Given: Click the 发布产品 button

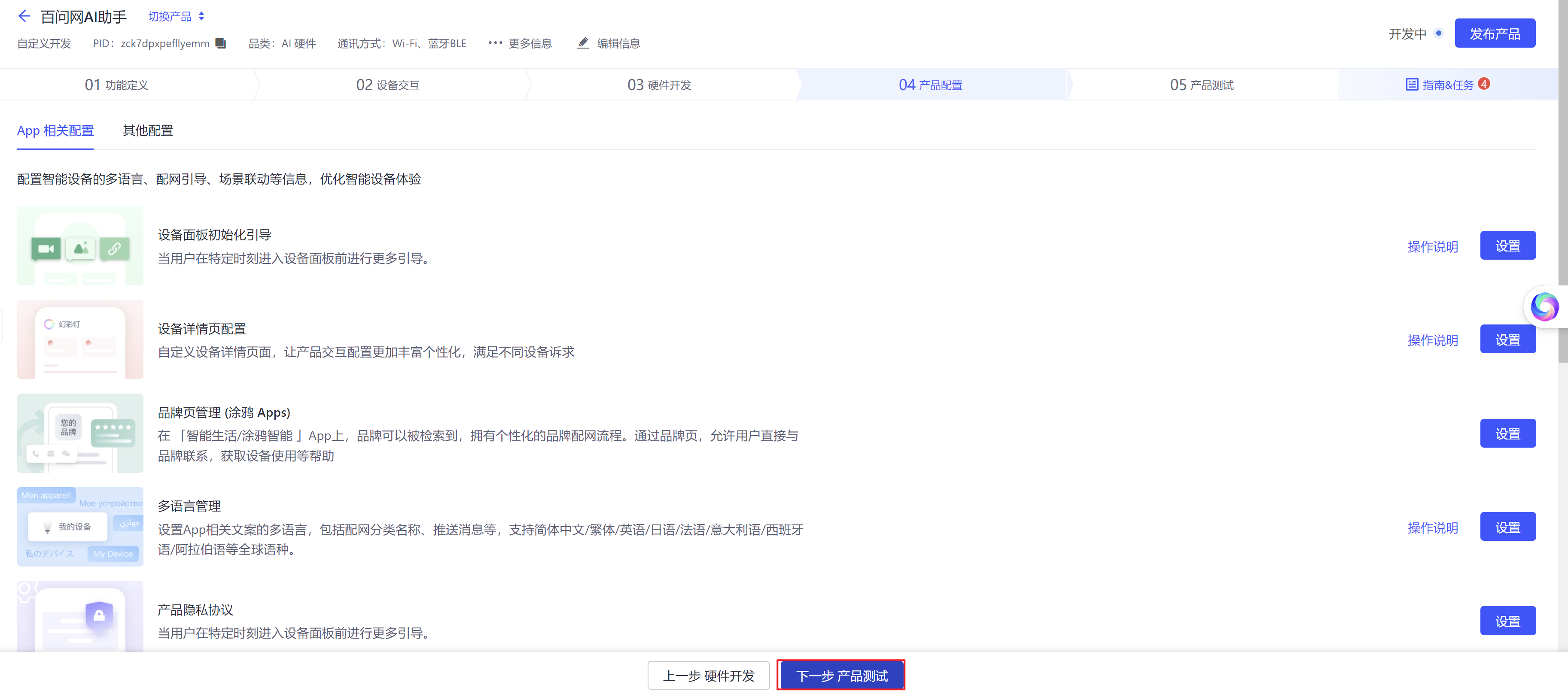Looking at the screenshot, I should (x=1495, y=33).
